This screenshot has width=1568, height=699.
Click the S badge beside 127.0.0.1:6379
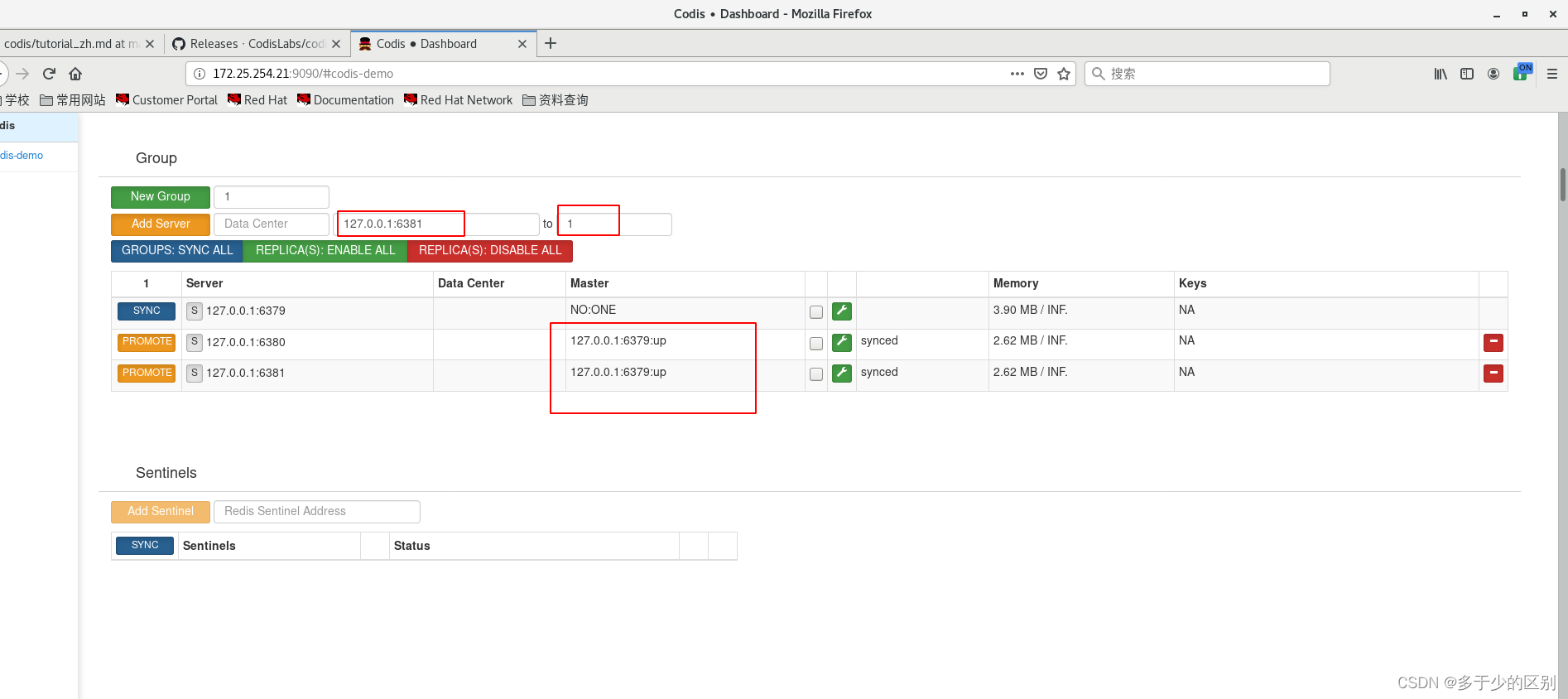195,311
